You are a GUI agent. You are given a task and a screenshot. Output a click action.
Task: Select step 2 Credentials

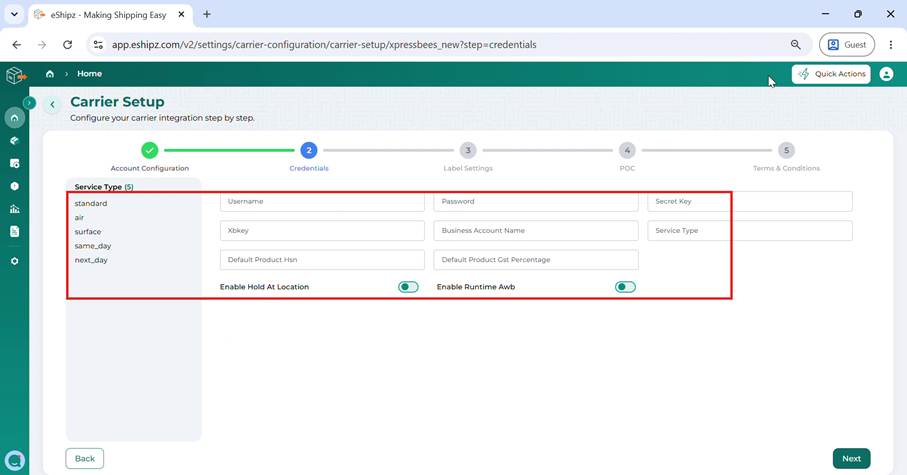pos(309,150)
